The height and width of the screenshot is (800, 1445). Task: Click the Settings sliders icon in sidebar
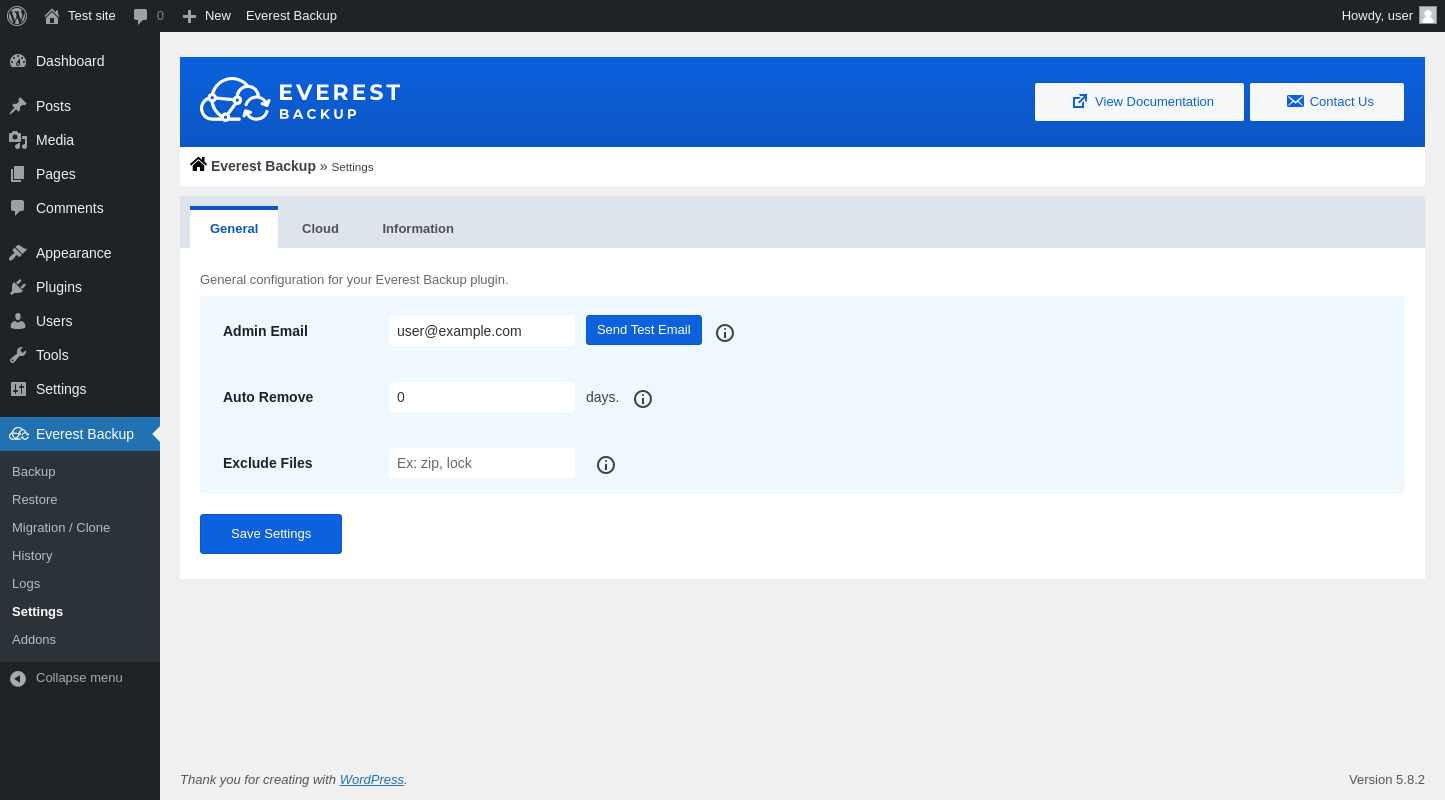pos(18,389)
